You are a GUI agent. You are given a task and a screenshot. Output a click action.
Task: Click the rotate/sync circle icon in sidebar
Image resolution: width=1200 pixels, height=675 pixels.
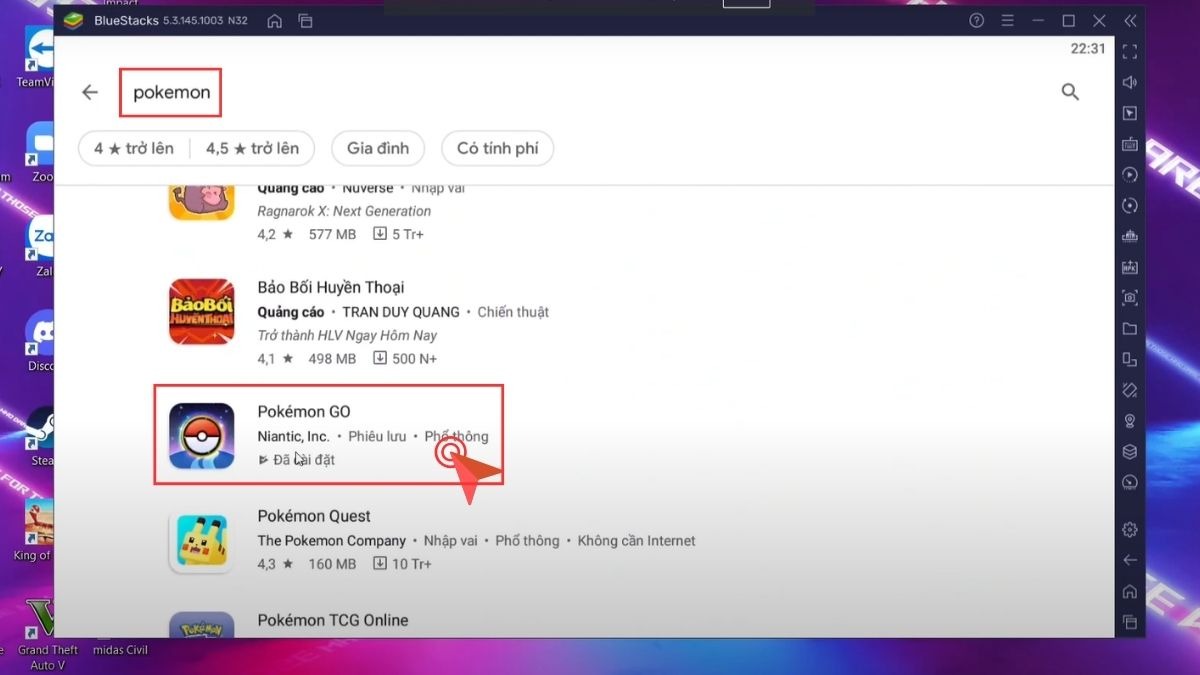(x=1130, y=206)
